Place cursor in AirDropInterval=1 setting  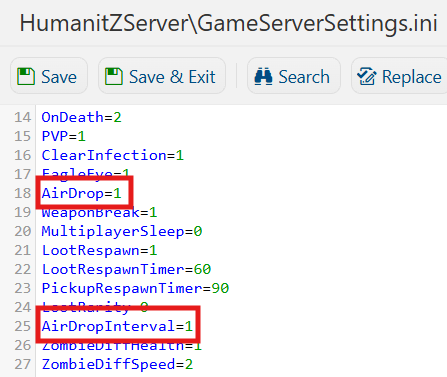click(117, 326)
